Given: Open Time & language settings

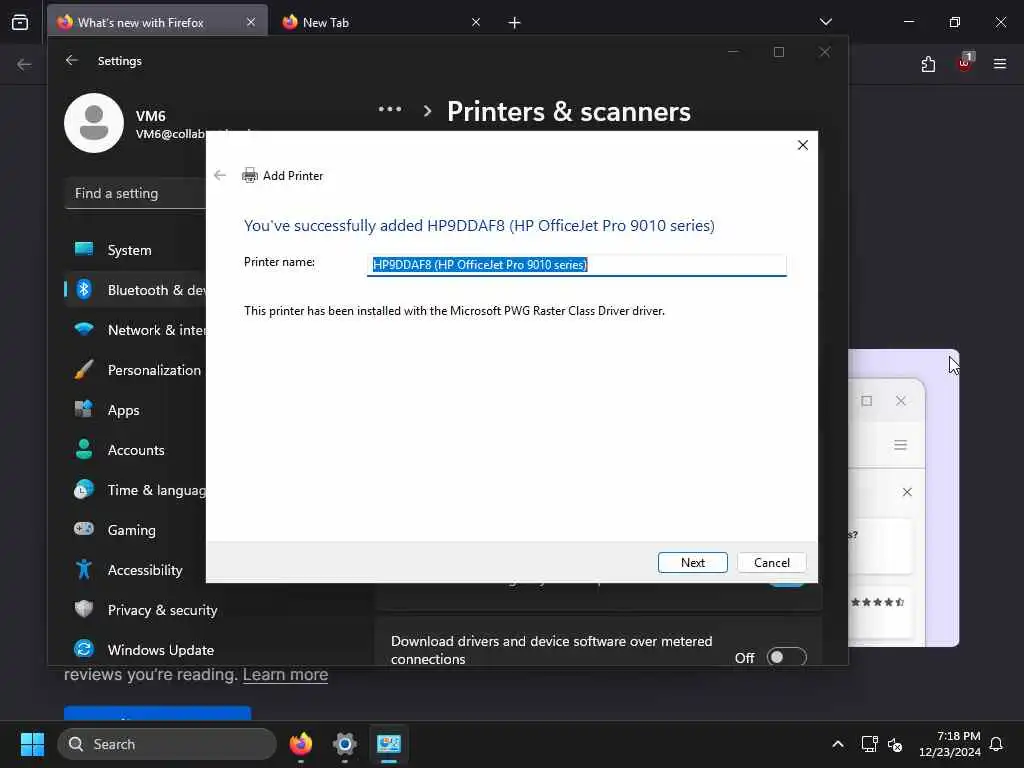Looking at the screenshot, I should tap(135, 490).
